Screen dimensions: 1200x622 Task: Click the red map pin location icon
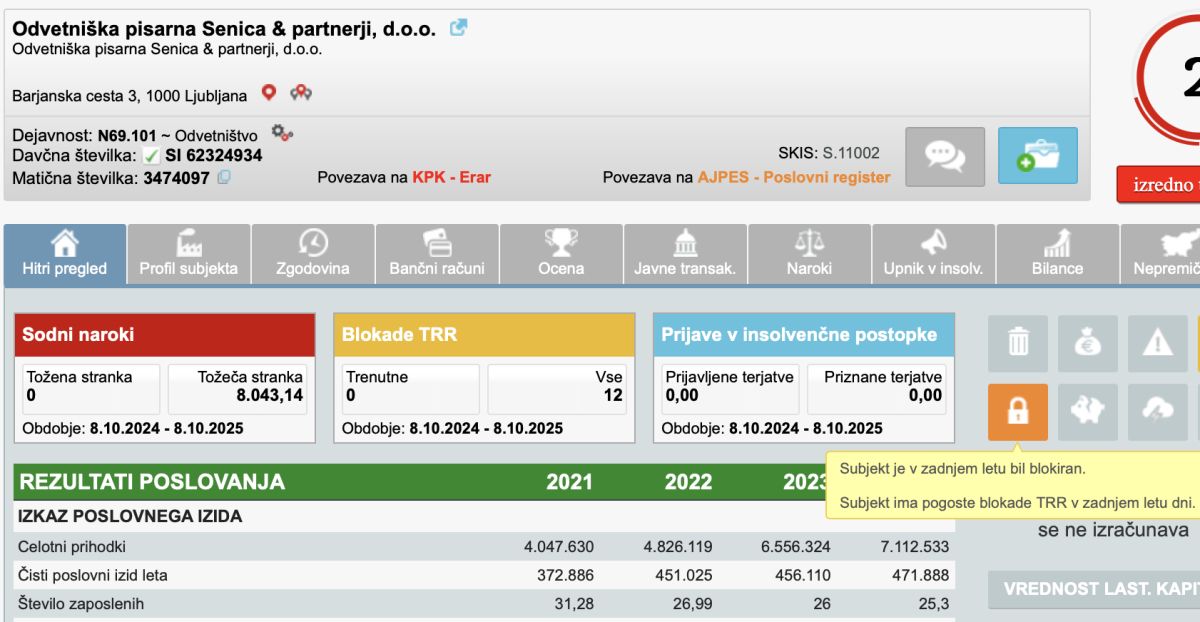(268, 93)
